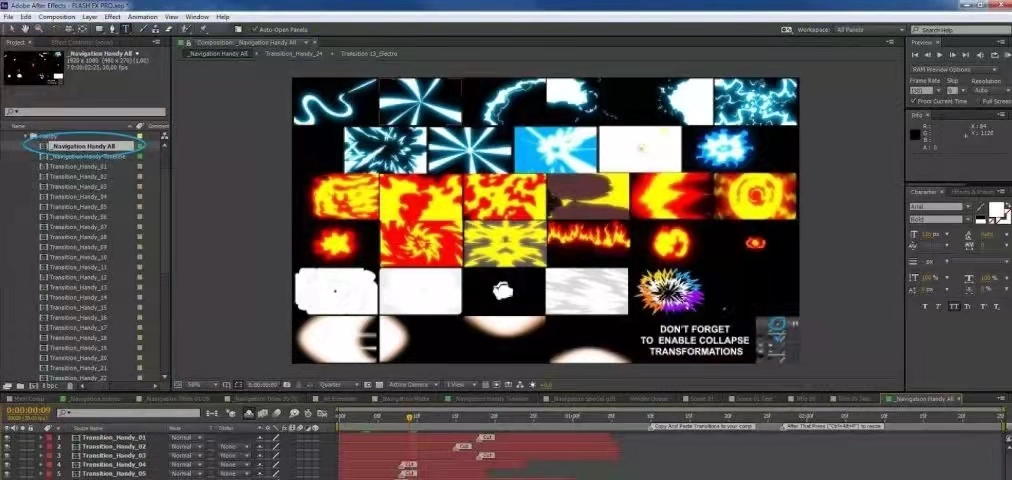Screen dimensions: 1012x480
Task: Click the Search Help field
Action: pyautogui.click(x=960, y=30)
